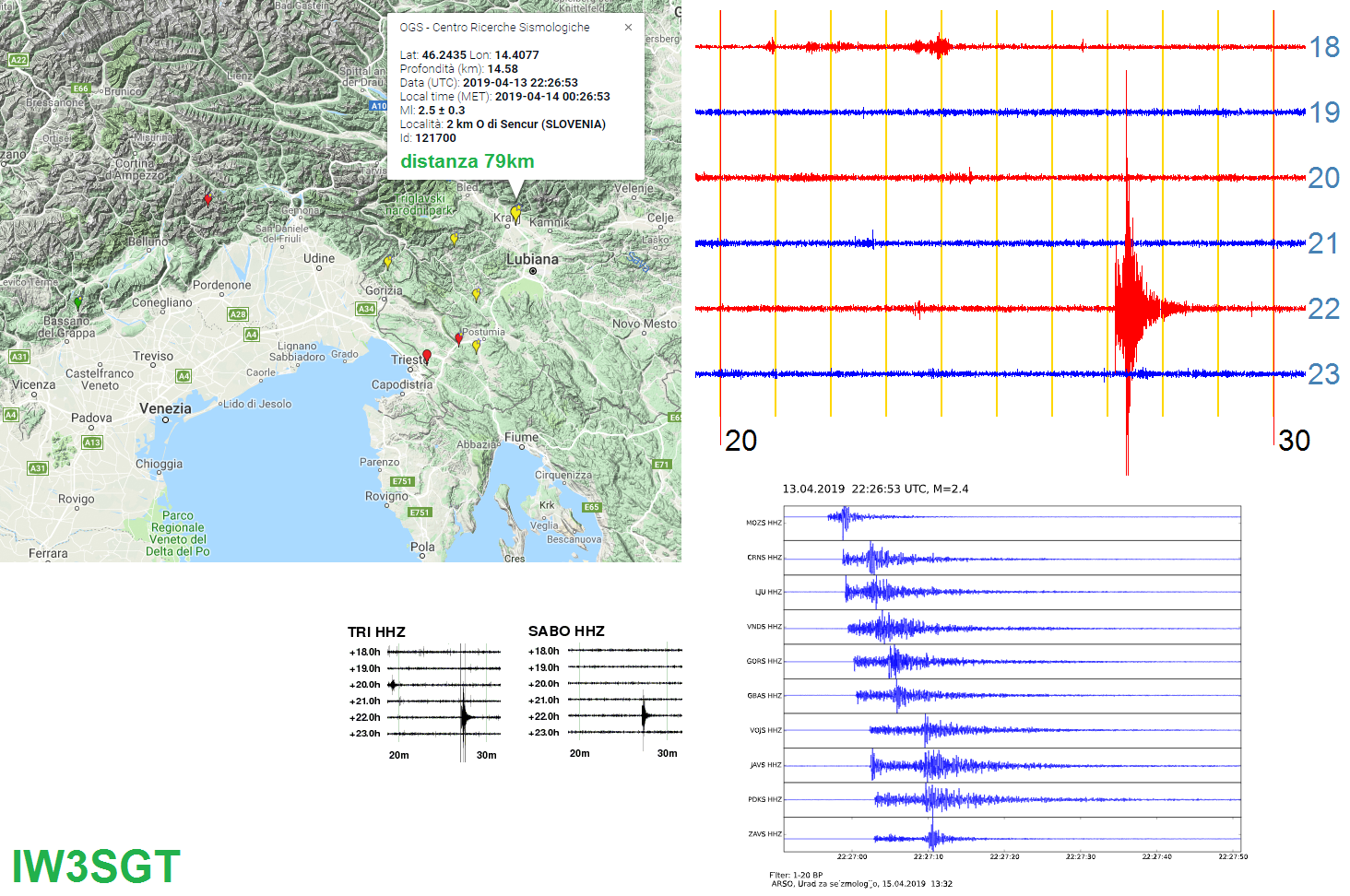Click the Pola label on map
Image resolution: width=1350 pixels, height=896 pixels.
[422, 547]
